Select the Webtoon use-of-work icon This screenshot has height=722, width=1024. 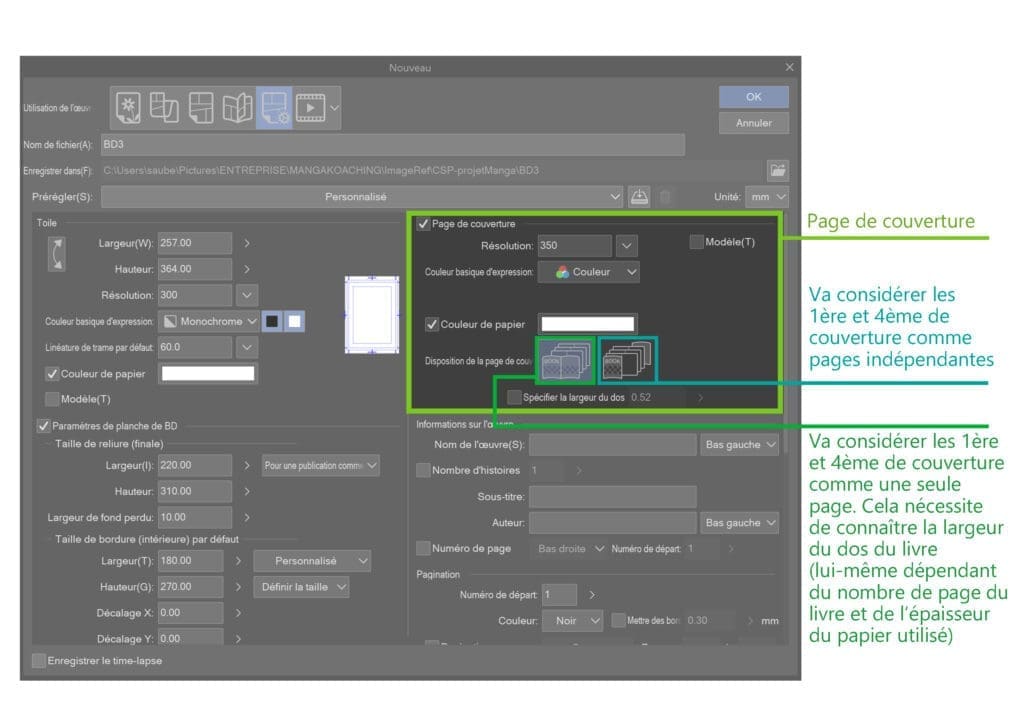164,107
